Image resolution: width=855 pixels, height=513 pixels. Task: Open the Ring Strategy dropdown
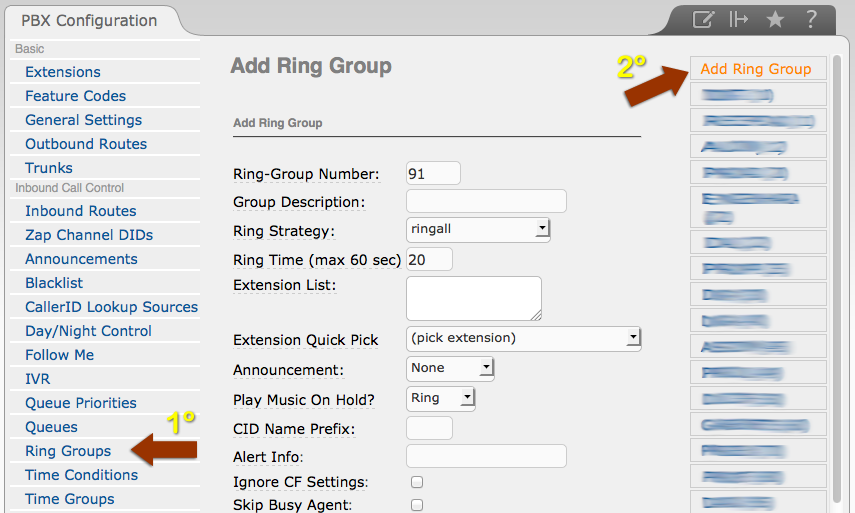478,229
